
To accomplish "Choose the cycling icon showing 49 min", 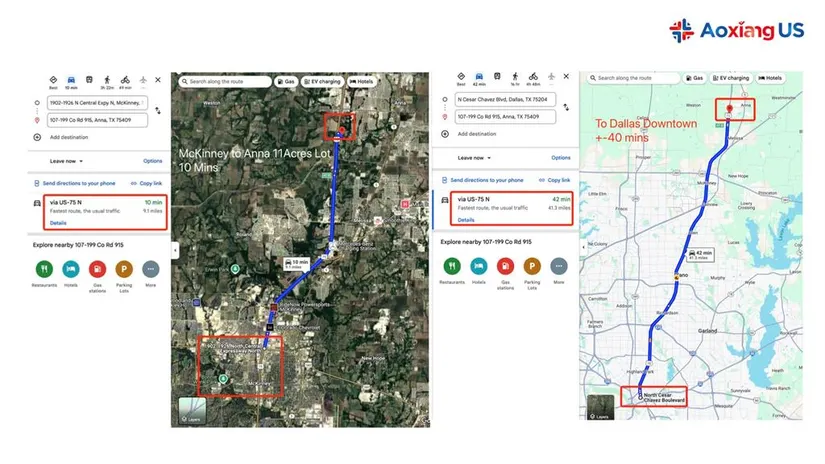I will point(125,79).
